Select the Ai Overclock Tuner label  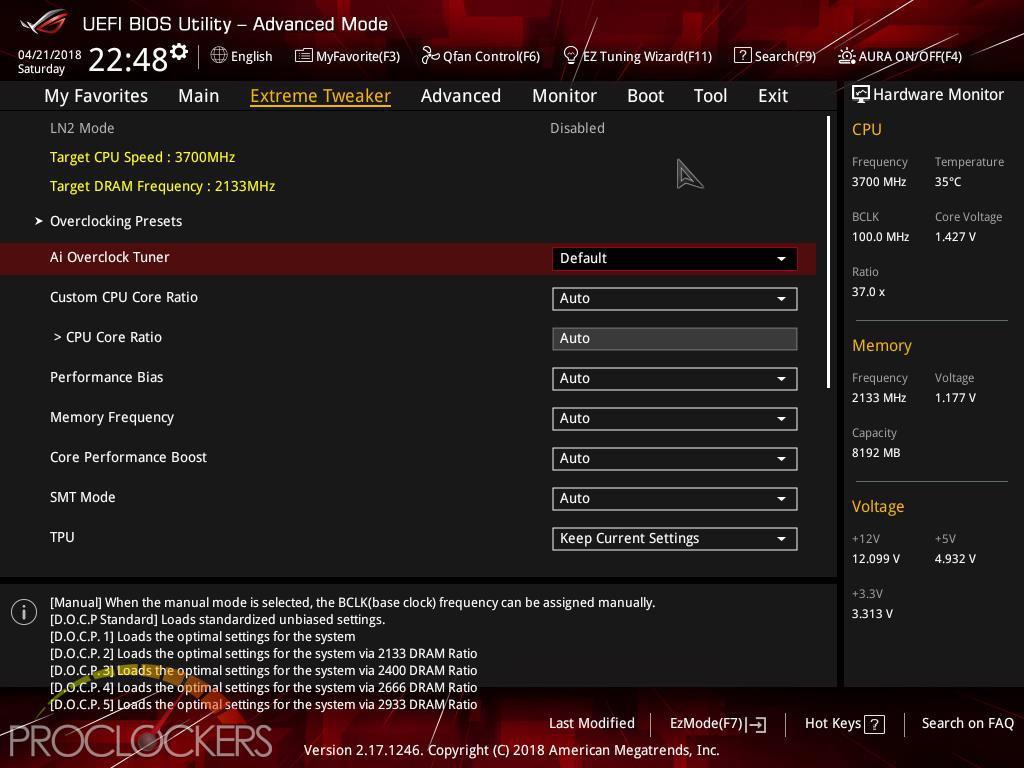(x=110, y=257)
